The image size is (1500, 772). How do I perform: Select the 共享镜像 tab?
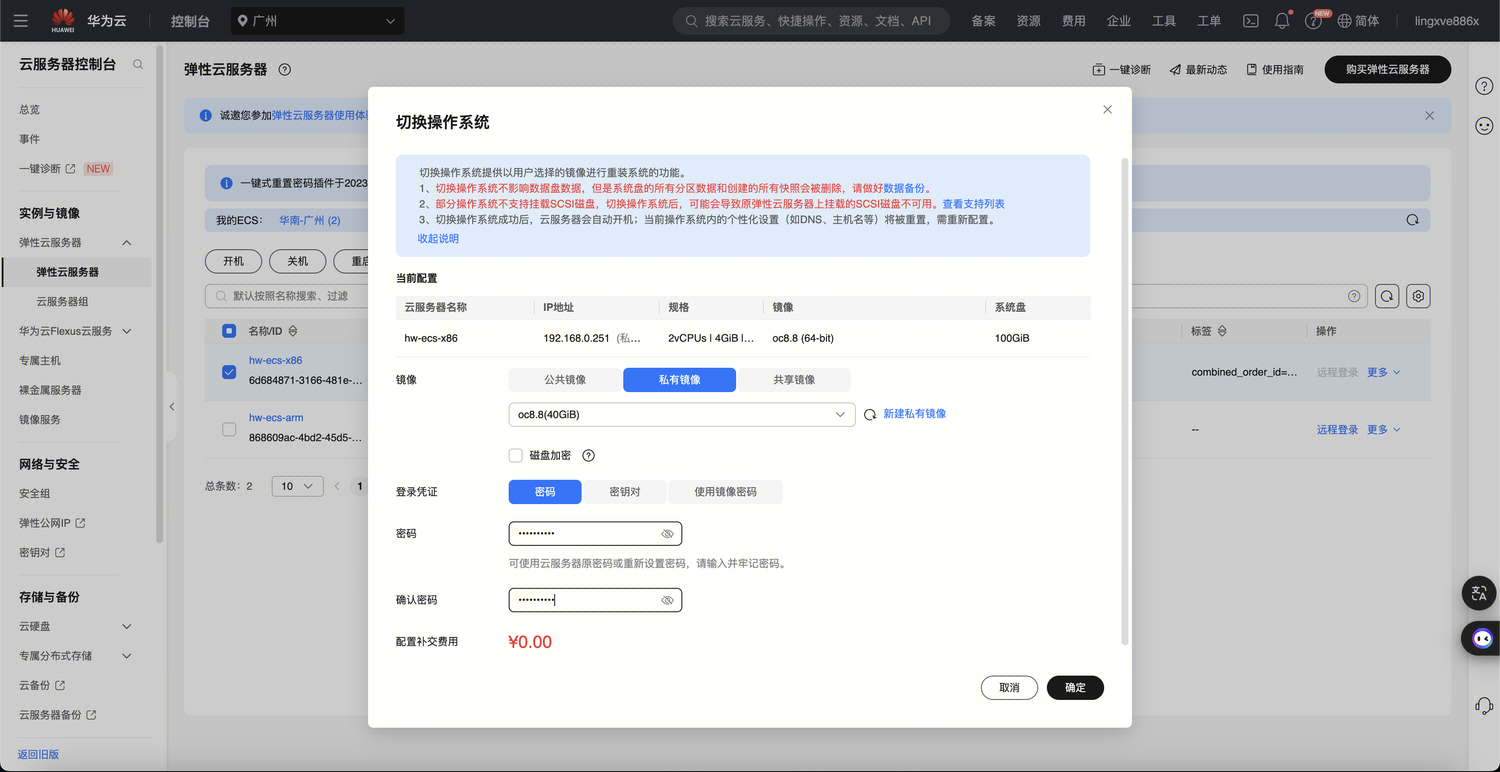(794, 380)
